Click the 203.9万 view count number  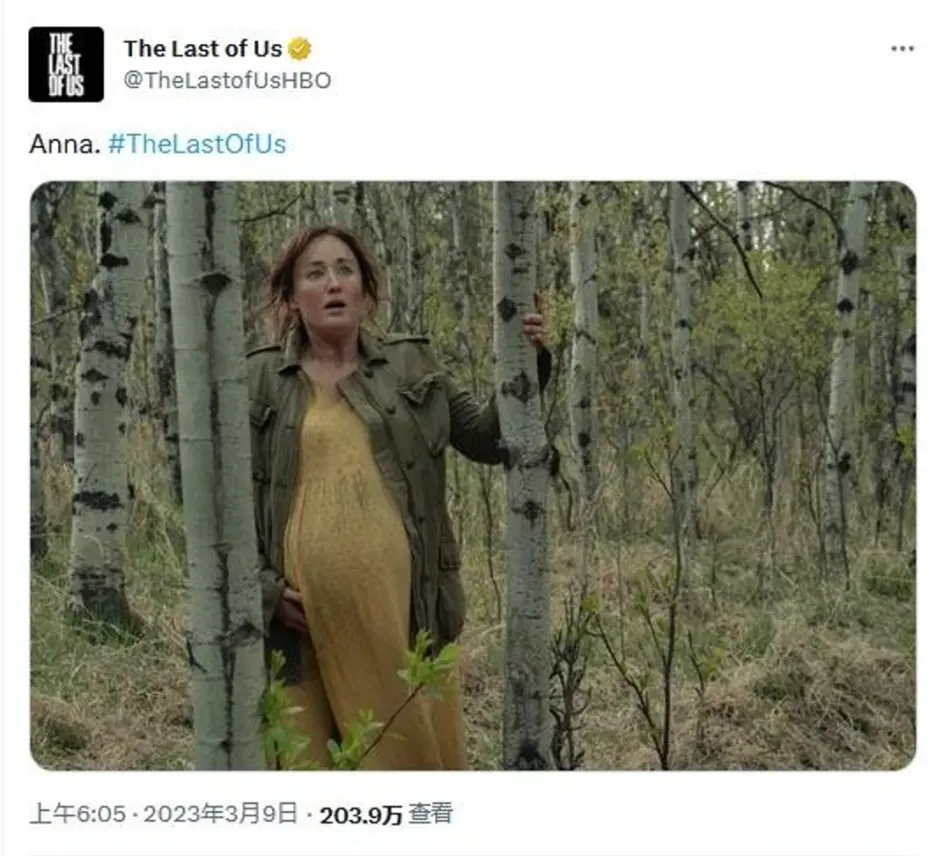click(x=360, y=815)
